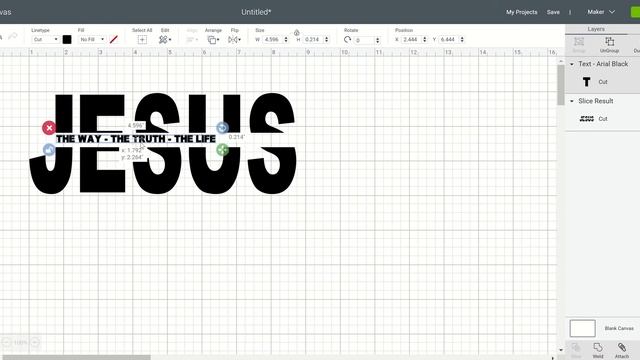Collapse the Slice Result layer group

(x=572, y=101)
